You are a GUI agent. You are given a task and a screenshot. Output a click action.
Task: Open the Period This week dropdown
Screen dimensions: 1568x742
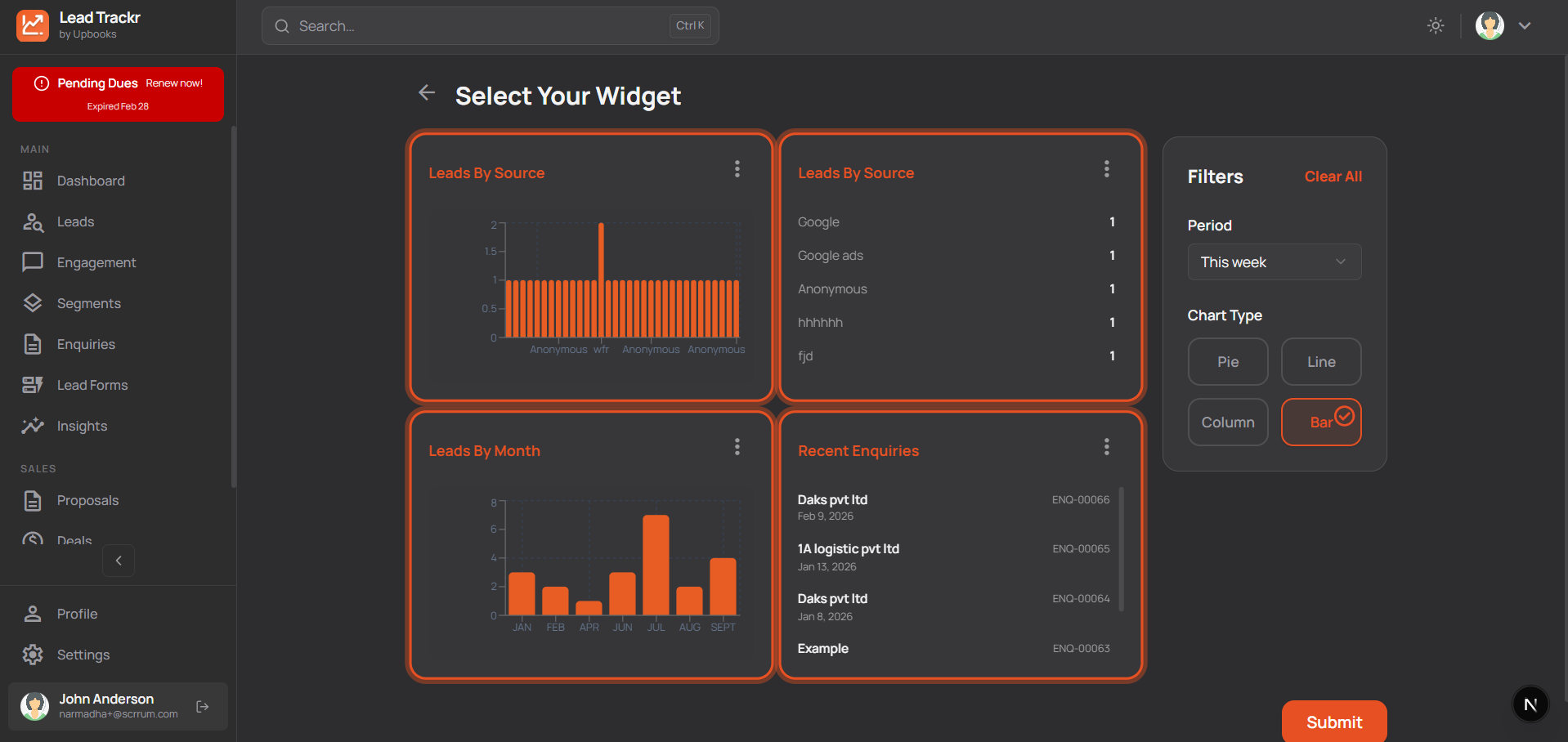[1273, 261]
